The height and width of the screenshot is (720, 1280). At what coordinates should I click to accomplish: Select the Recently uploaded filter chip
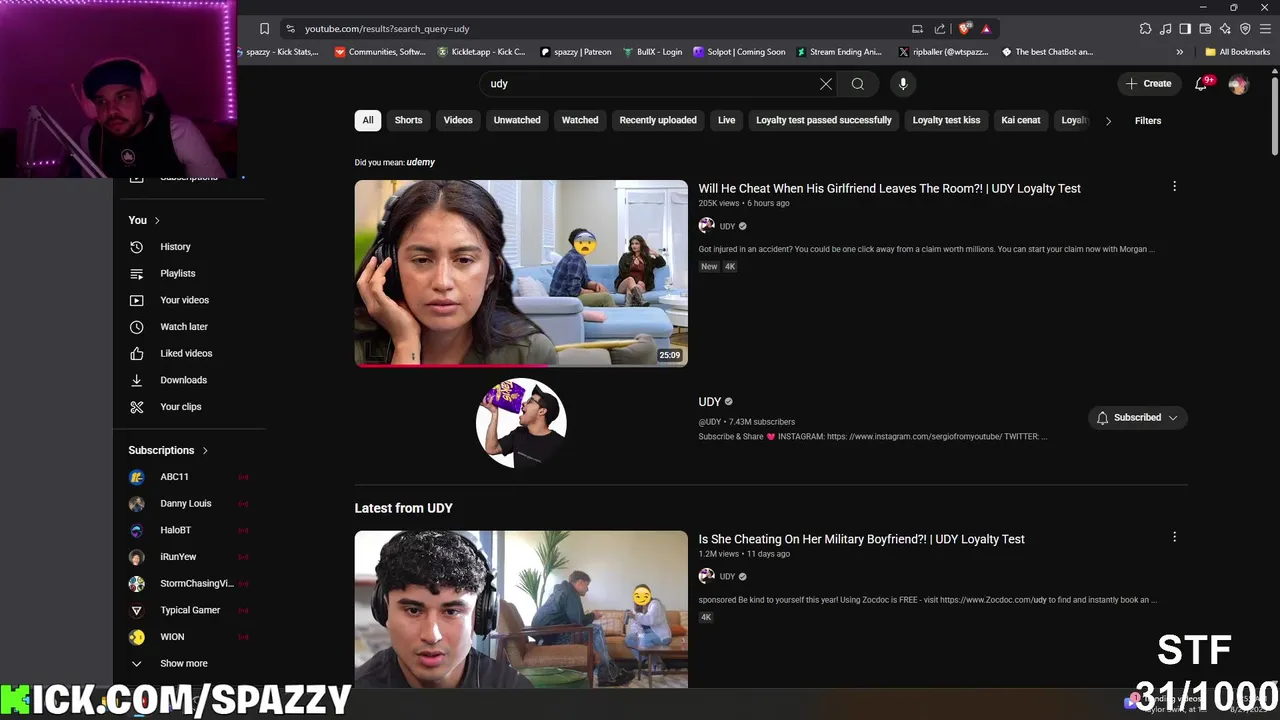coord(658,120)
